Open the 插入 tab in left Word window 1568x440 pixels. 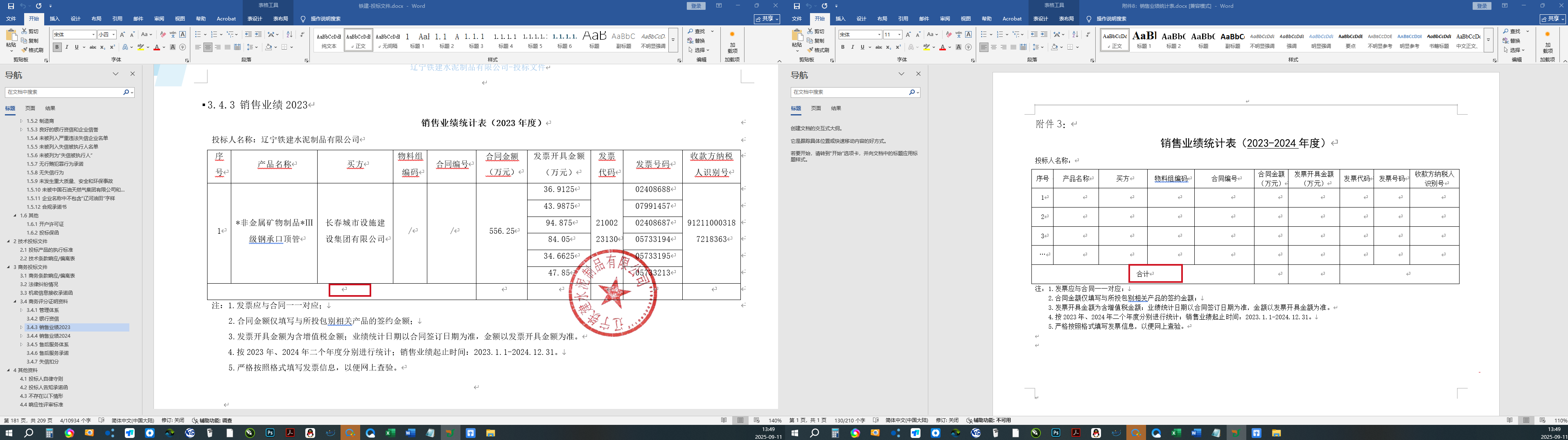tap(55, 19)
